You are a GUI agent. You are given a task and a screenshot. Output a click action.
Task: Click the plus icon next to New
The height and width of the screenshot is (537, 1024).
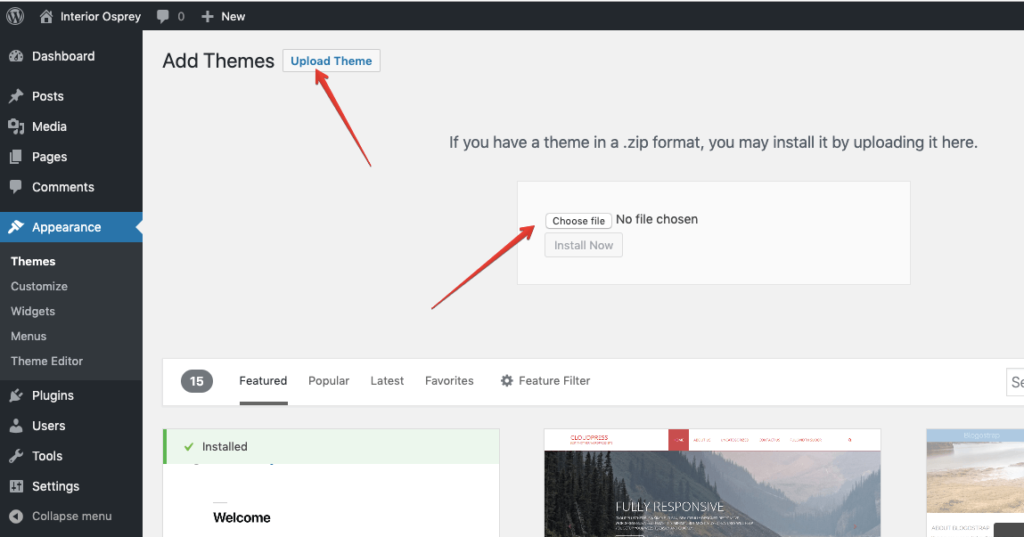[207, 17]
